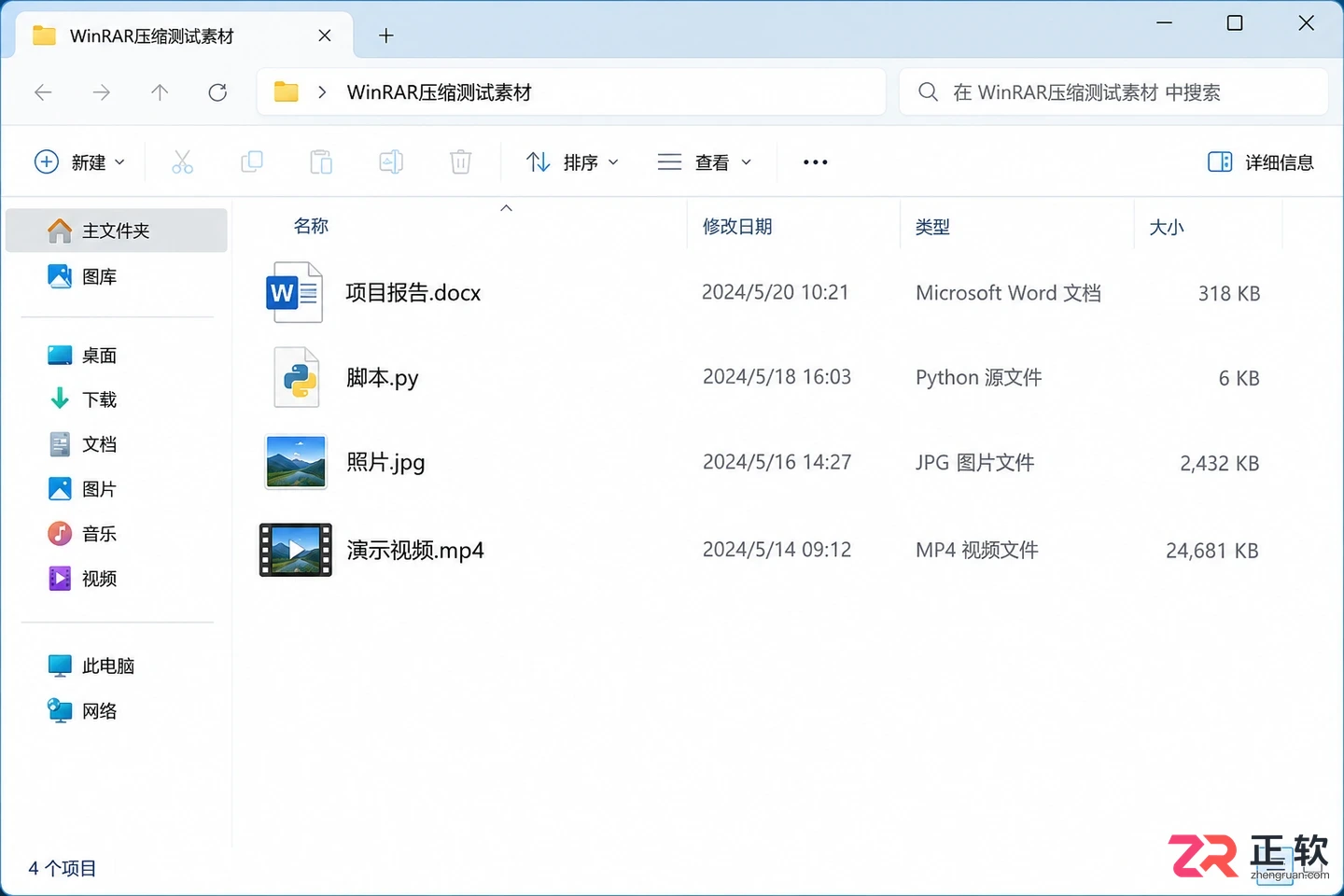Image resolution: width=1344 pixels, height=896 pixels.
Task: Select the file name 演示视频.mp4
Action: tap(415, 551)
